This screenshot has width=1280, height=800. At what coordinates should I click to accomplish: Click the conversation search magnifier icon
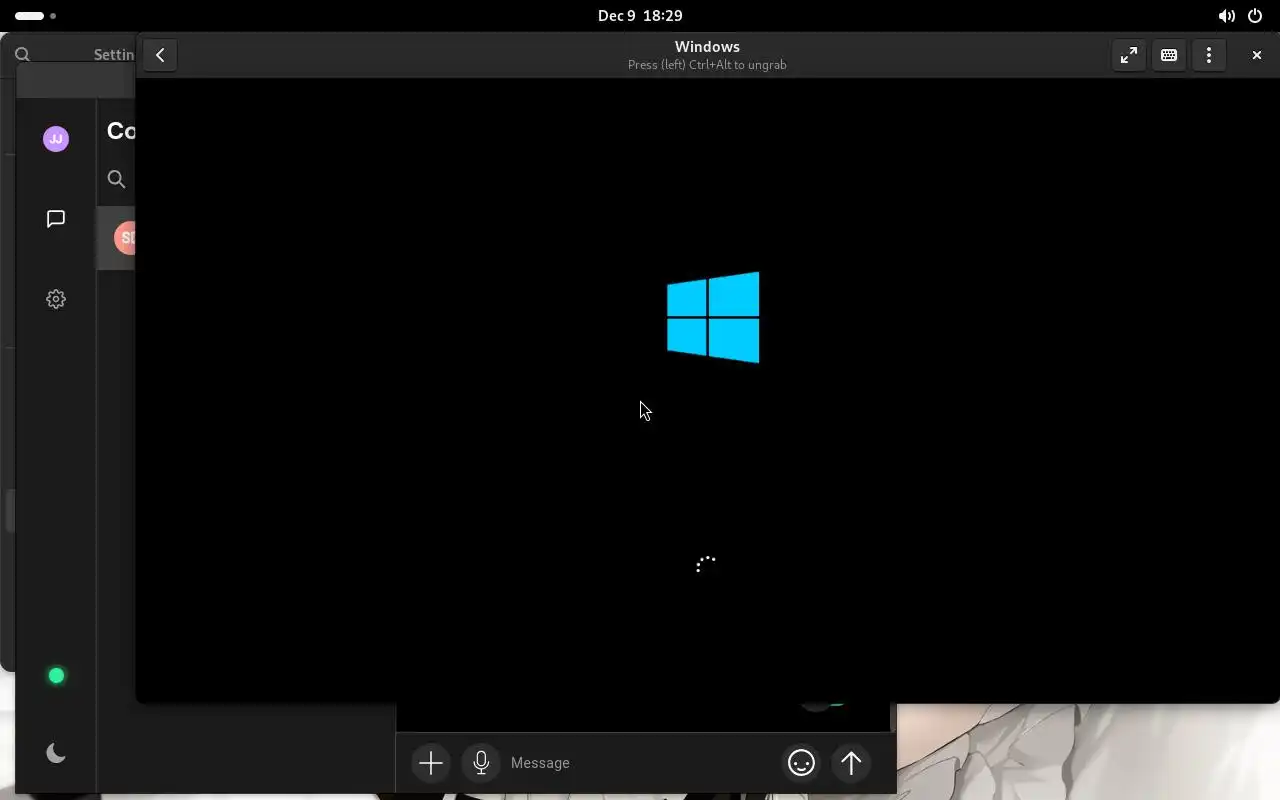click(117, 179)
